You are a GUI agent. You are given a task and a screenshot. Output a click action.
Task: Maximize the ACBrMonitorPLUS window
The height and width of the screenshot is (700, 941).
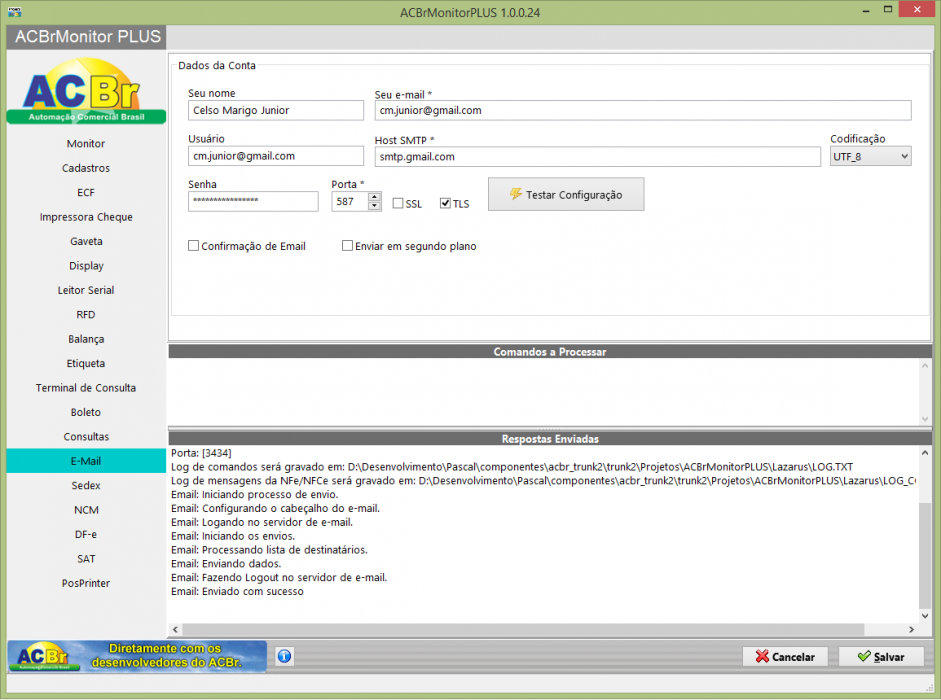click(888, 10)
